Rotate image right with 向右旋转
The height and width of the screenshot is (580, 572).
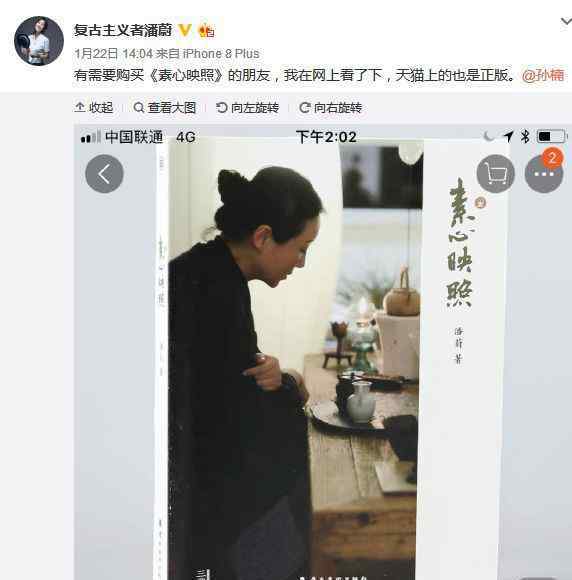[x=330, y=108]
